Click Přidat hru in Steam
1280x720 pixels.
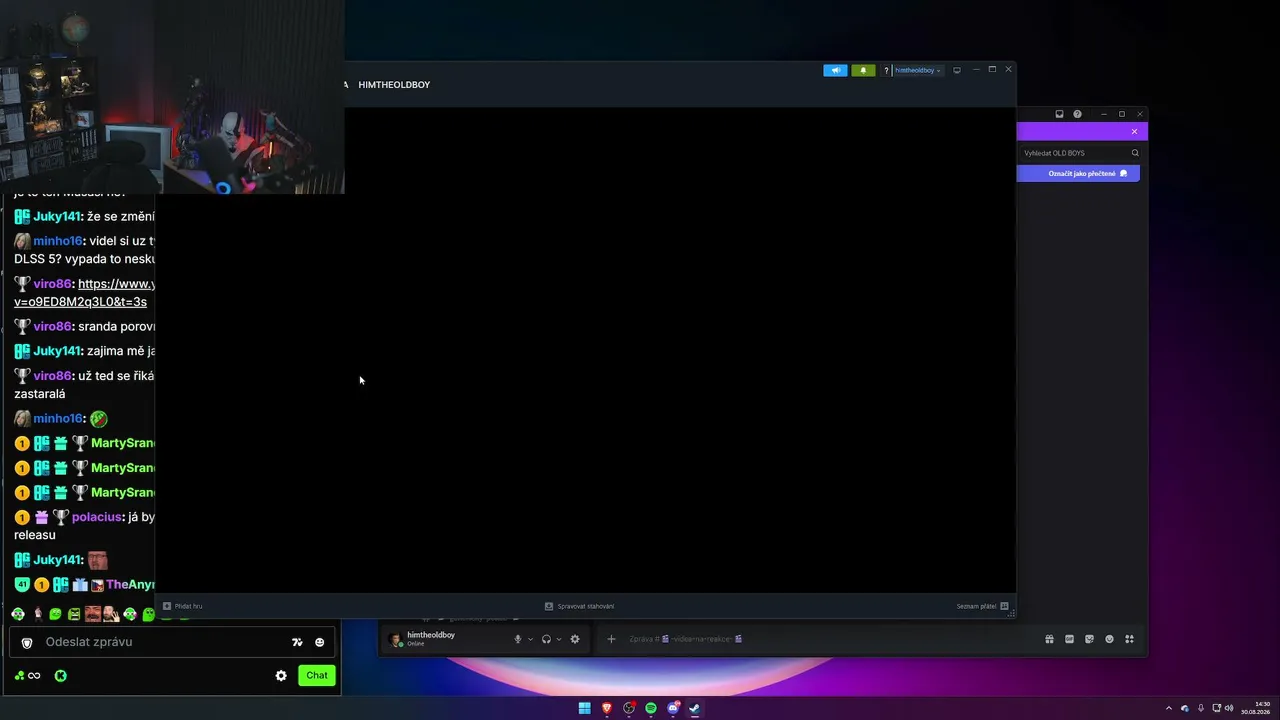coord(183,606)
